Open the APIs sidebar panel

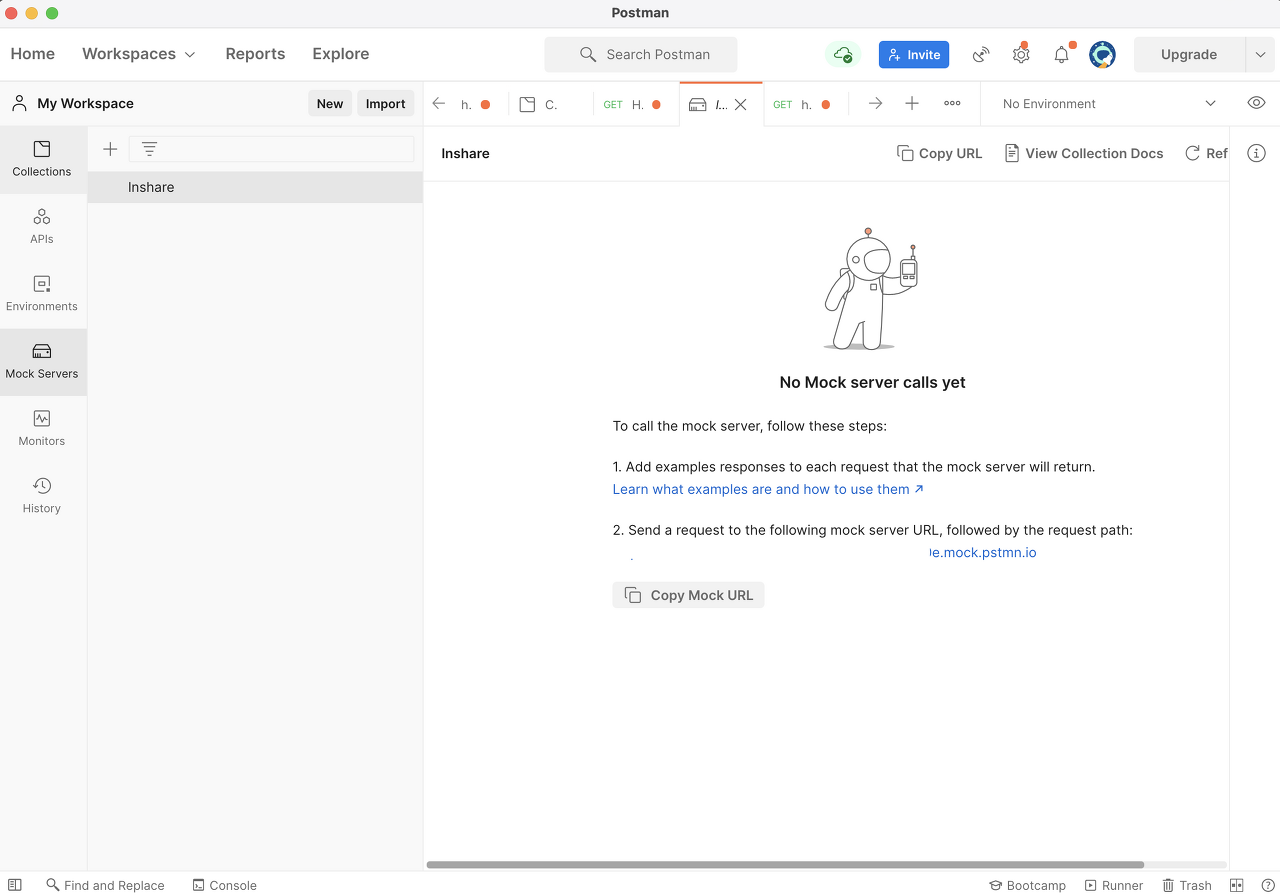click(42, 227)
